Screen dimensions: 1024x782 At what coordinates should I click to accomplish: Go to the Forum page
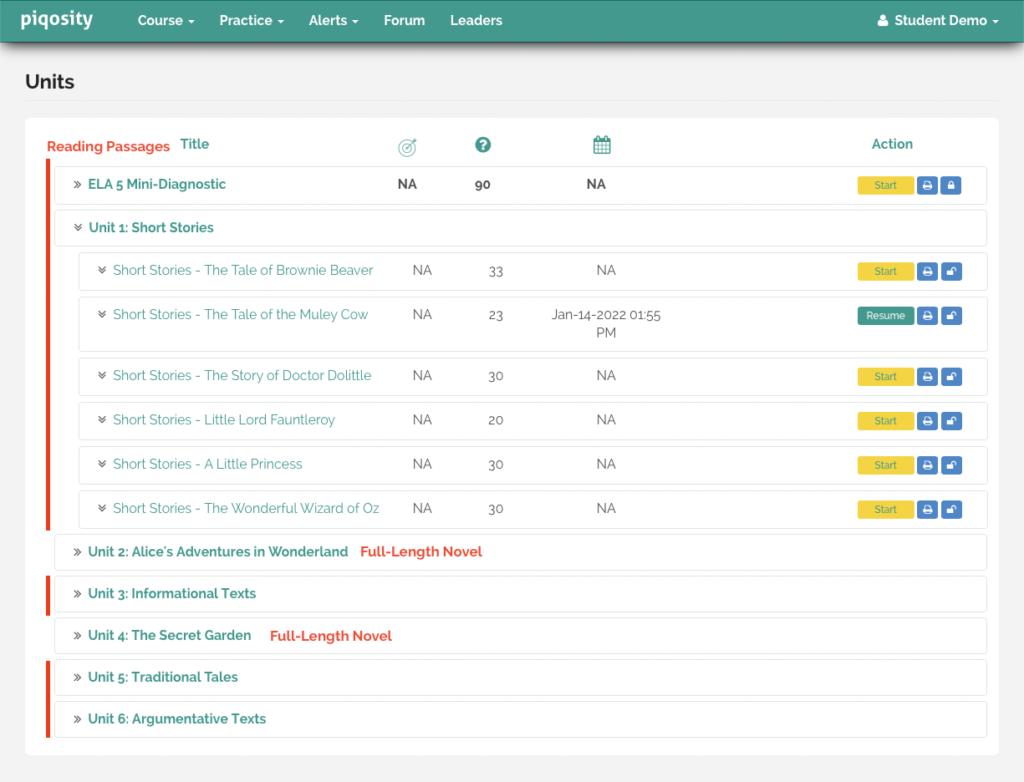(404, 21)
